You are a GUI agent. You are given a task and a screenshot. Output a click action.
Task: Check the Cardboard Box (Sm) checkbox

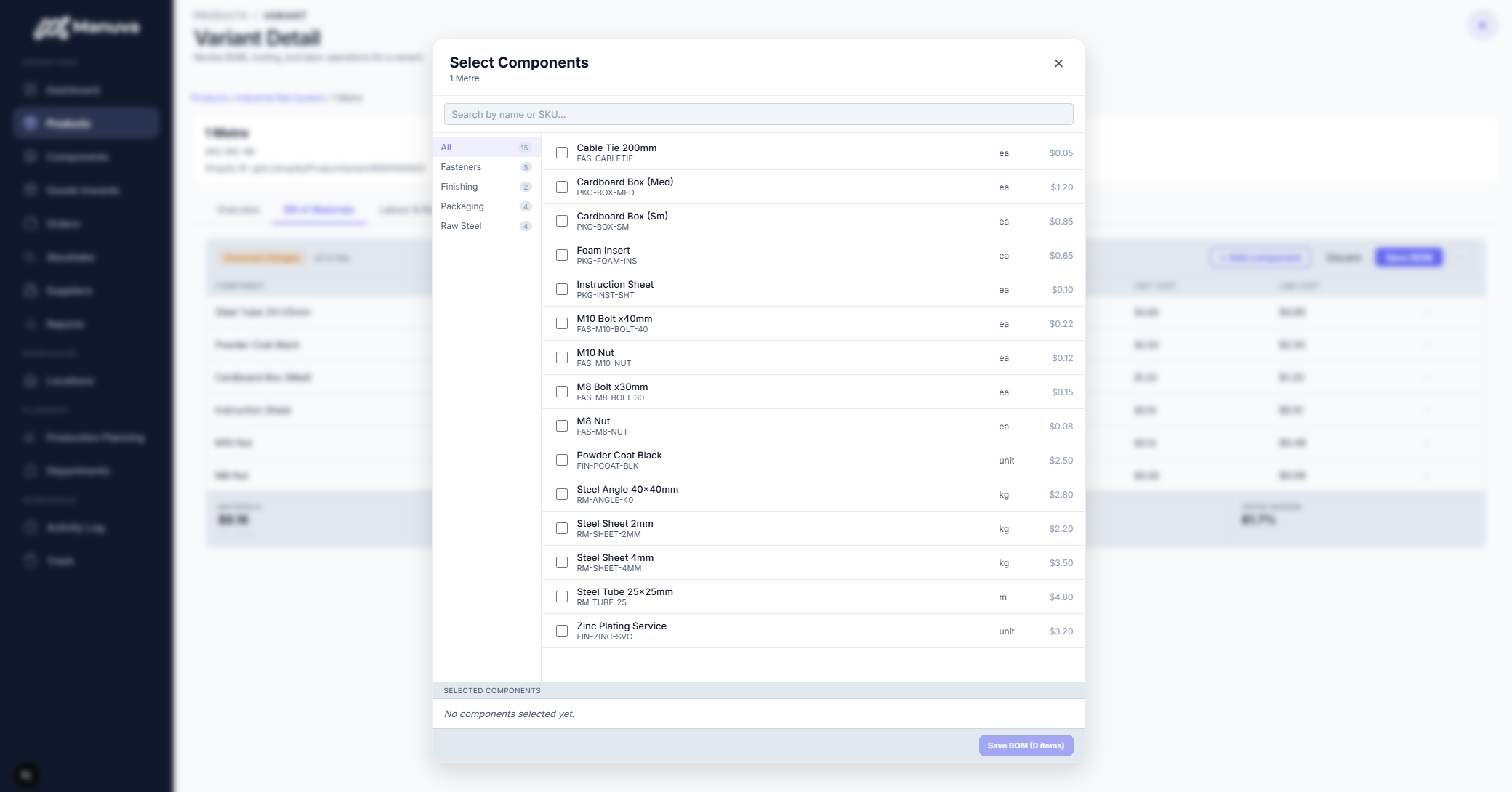(562, 221)
